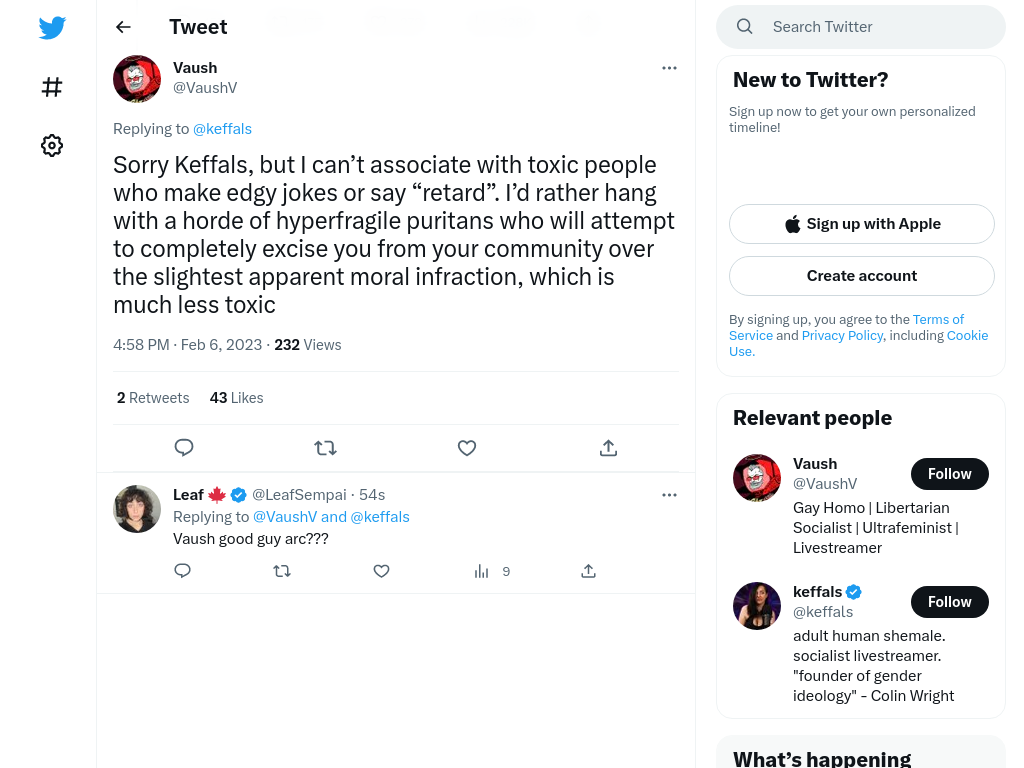Click the Twitter bird home logo
The height and width of the screenshot is (768, 1024).
click(x=52, y=27)
